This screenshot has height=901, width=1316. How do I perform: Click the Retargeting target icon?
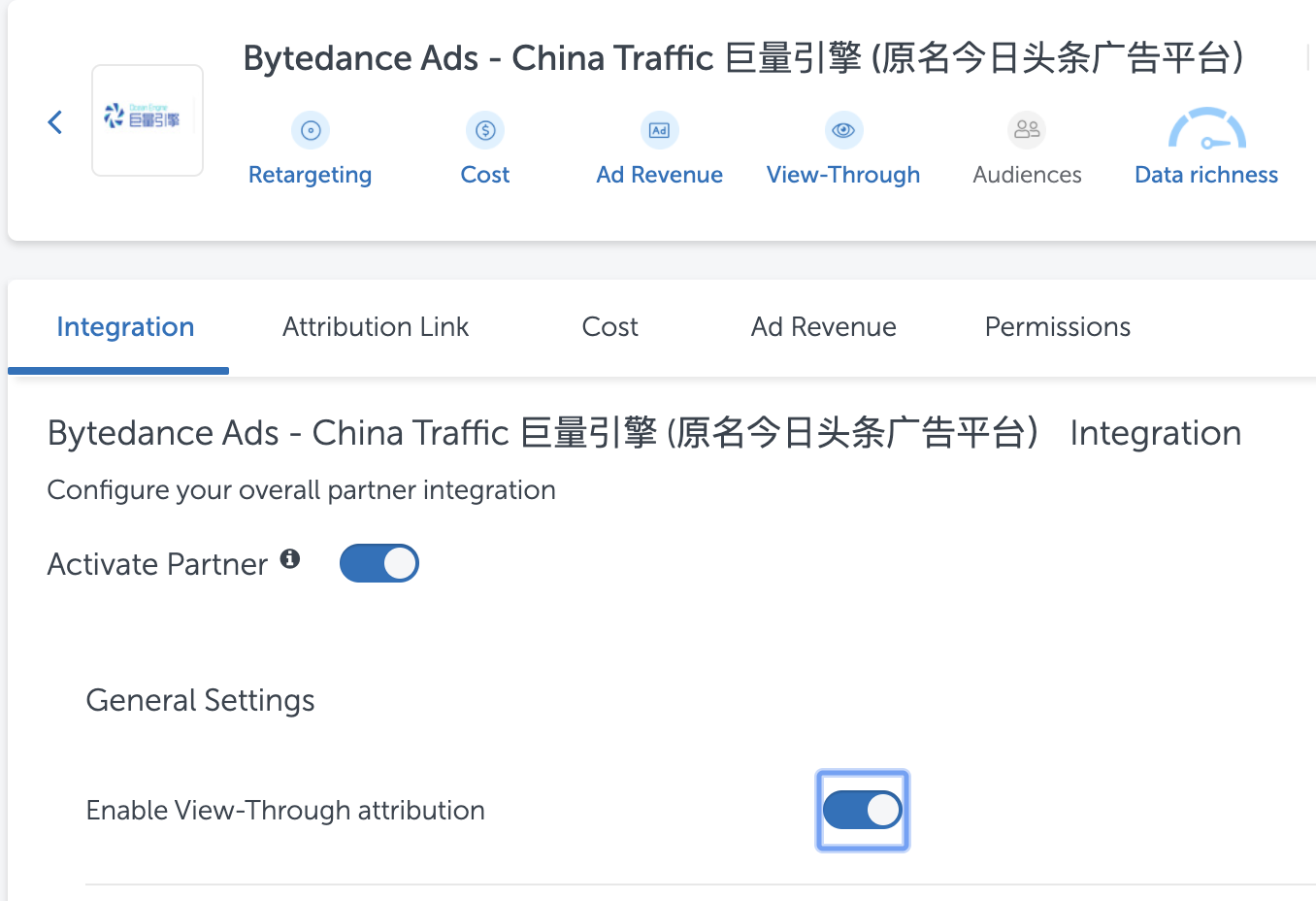coord(311,130)
